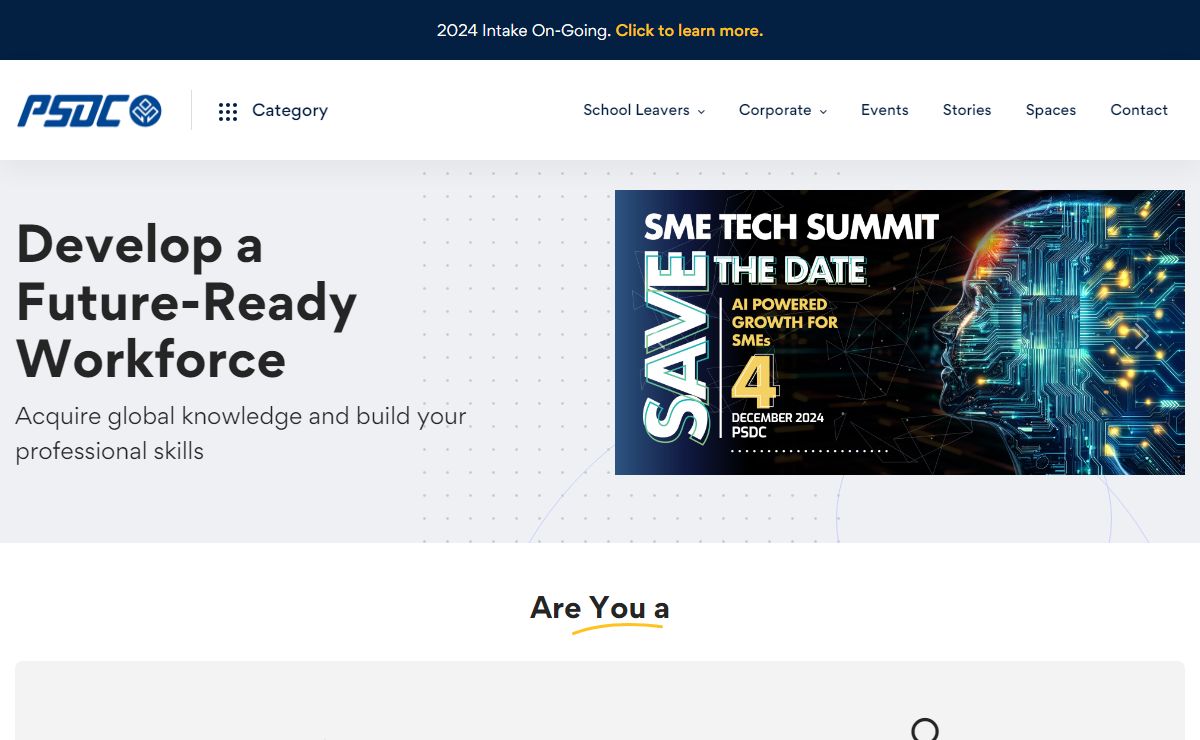The width and height of the screenshot is (1200, 740).
Task: Follow the "Click to learn more." link
Action: (689, 30)
